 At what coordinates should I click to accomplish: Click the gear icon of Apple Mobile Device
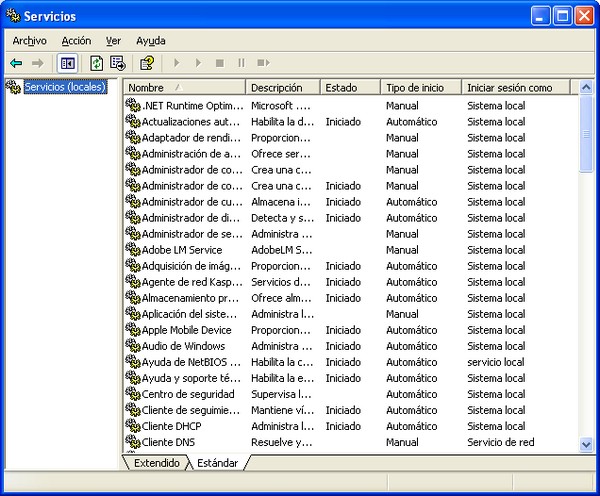point(133,330)
